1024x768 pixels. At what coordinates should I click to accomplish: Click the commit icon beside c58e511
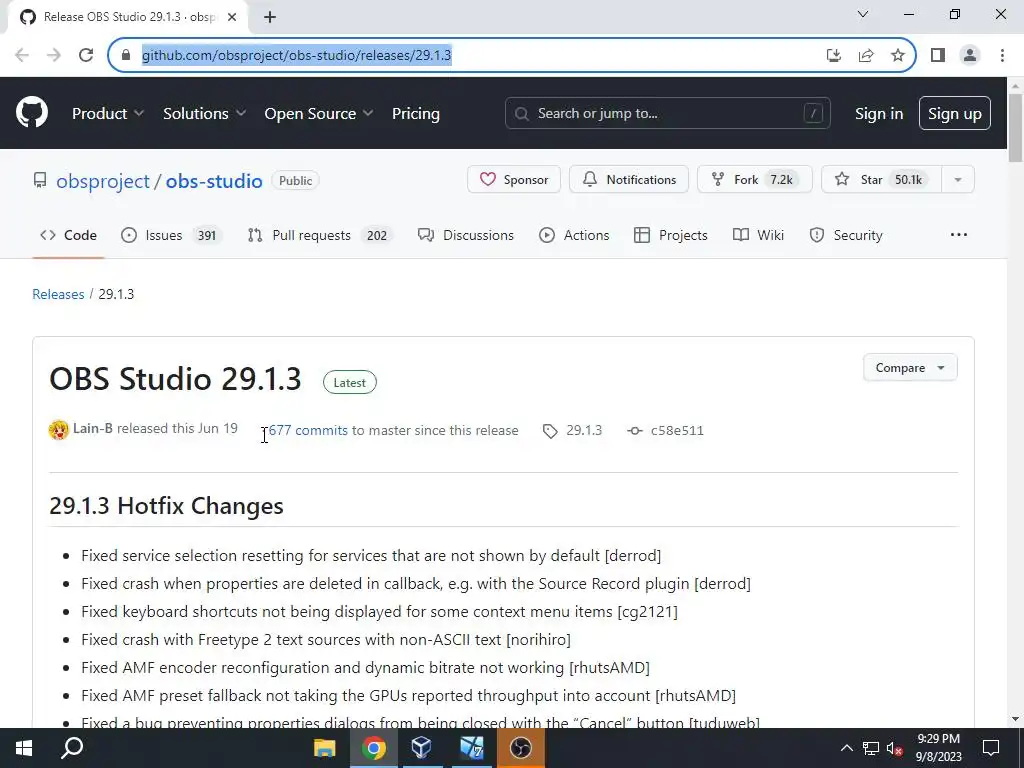pyautogui.click(x=634, y=430)
